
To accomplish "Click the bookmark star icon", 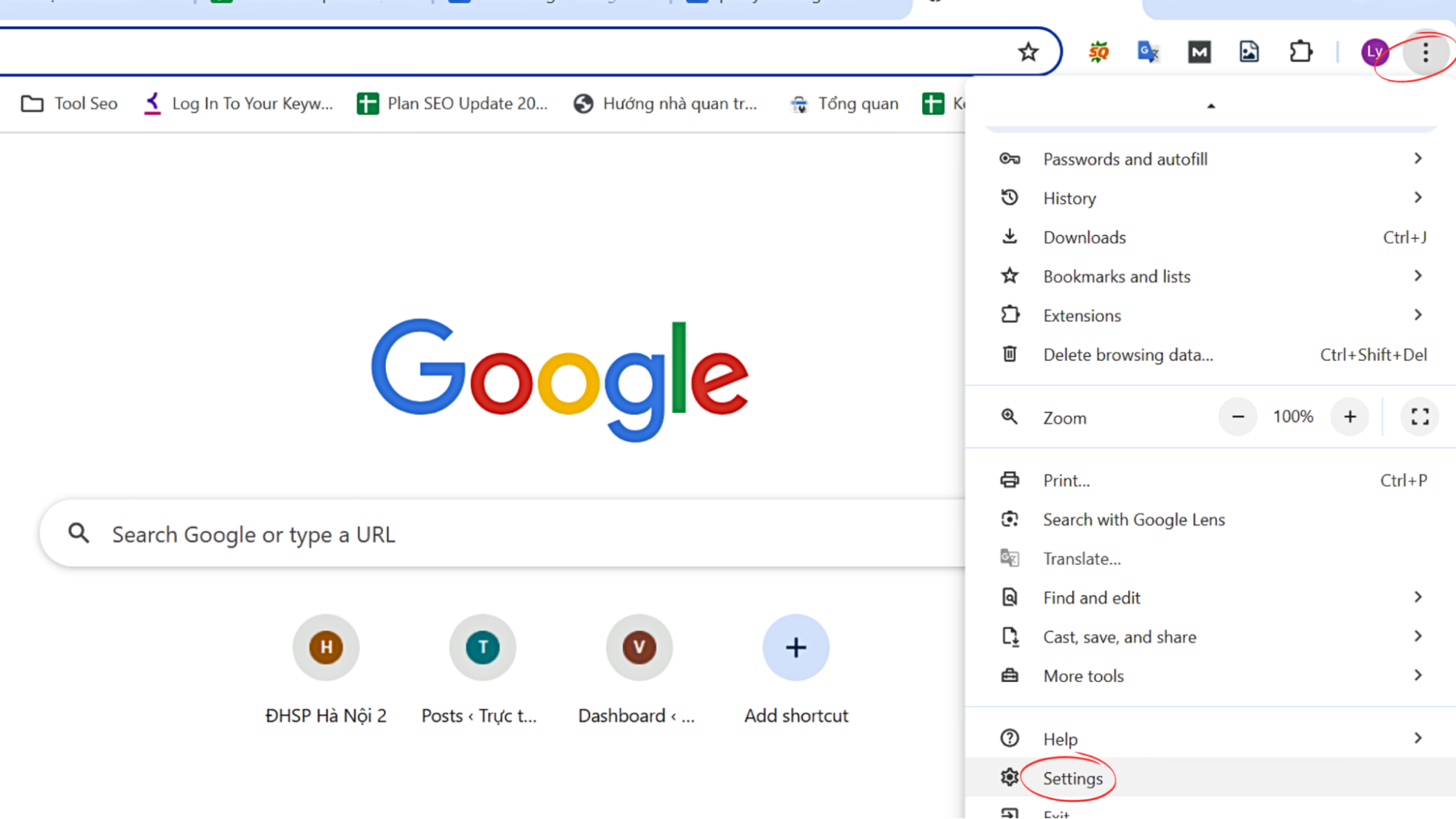I will click(1028, 50).
